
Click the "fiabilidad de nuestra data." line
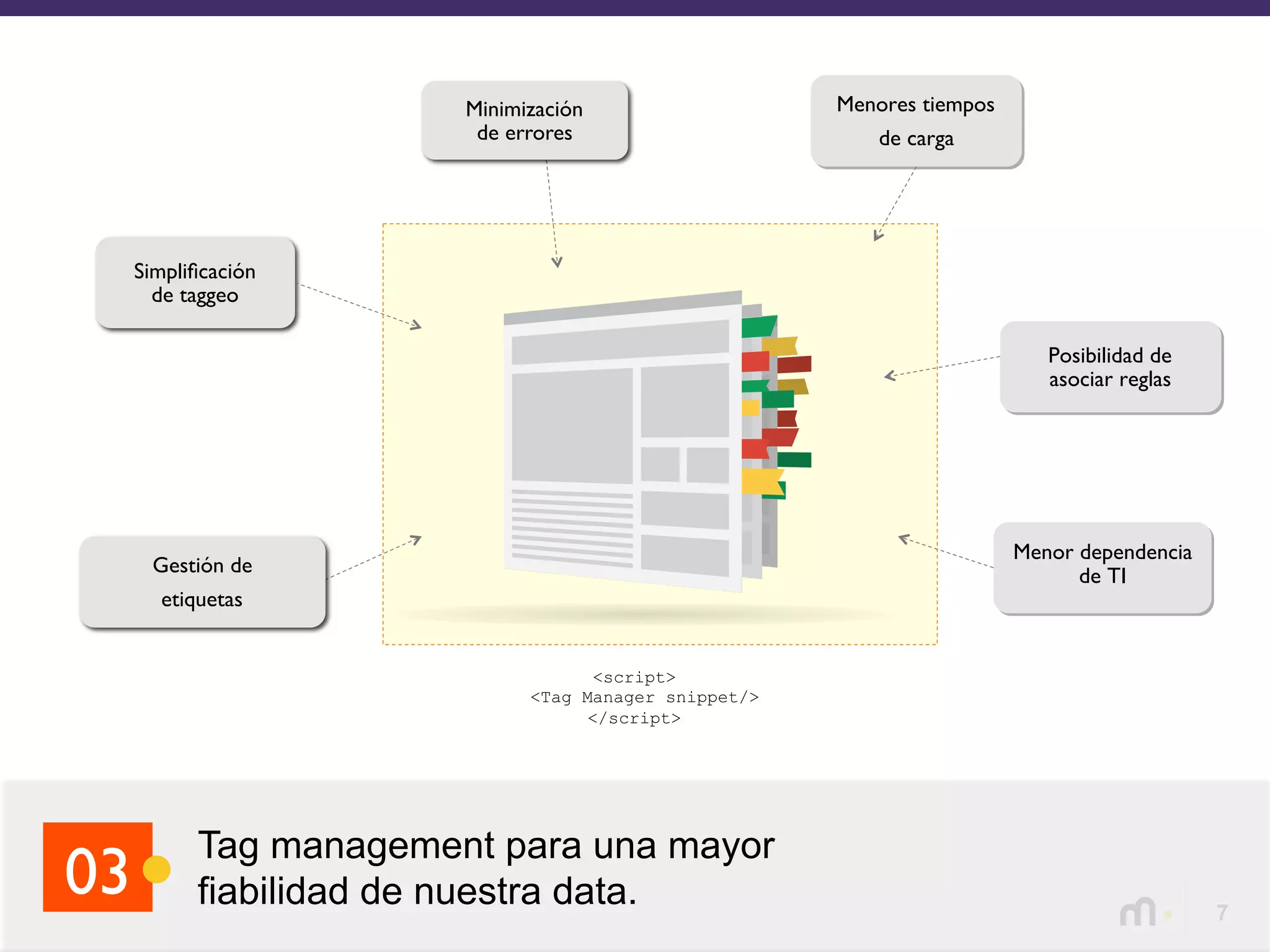point(417,891)
